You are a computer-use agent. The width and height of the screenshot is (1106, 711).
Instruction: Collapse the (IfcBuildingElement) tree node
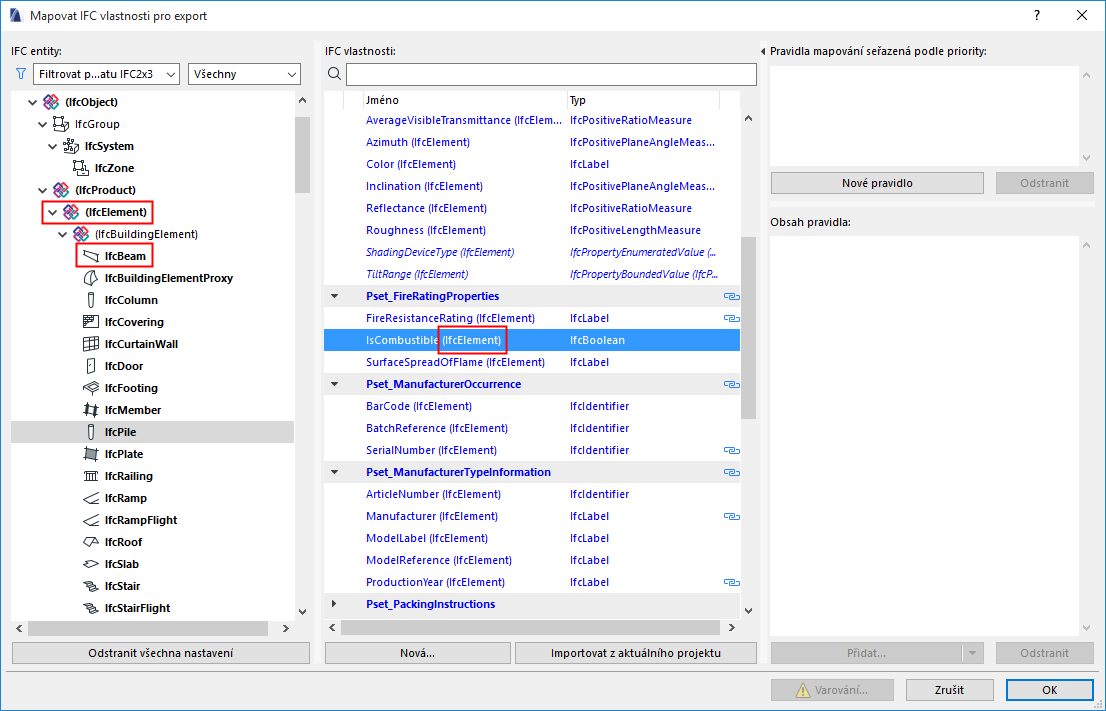[x=63, y=234]
